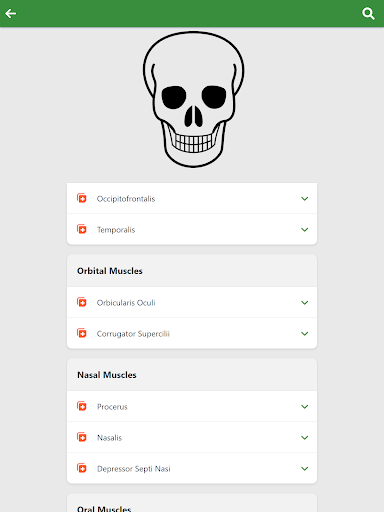Image resolution: width=384 pixels, height=512 pixels.
Task: Select the Occipitofrontalis label
Action: pos(126,199)
